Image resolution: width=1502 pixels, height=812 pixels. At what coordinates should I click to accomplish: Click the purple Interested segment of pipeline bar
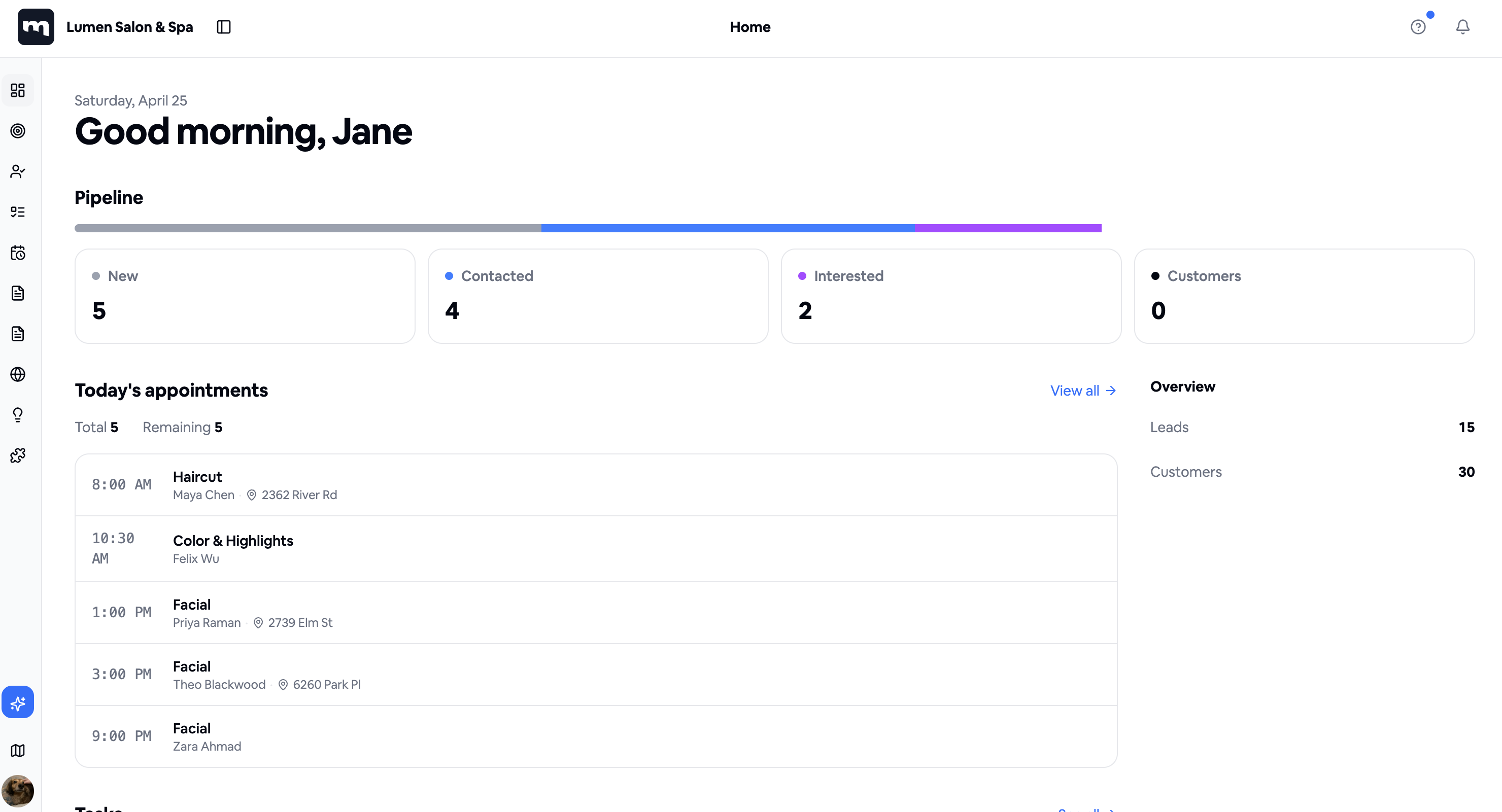[1008, 229]
